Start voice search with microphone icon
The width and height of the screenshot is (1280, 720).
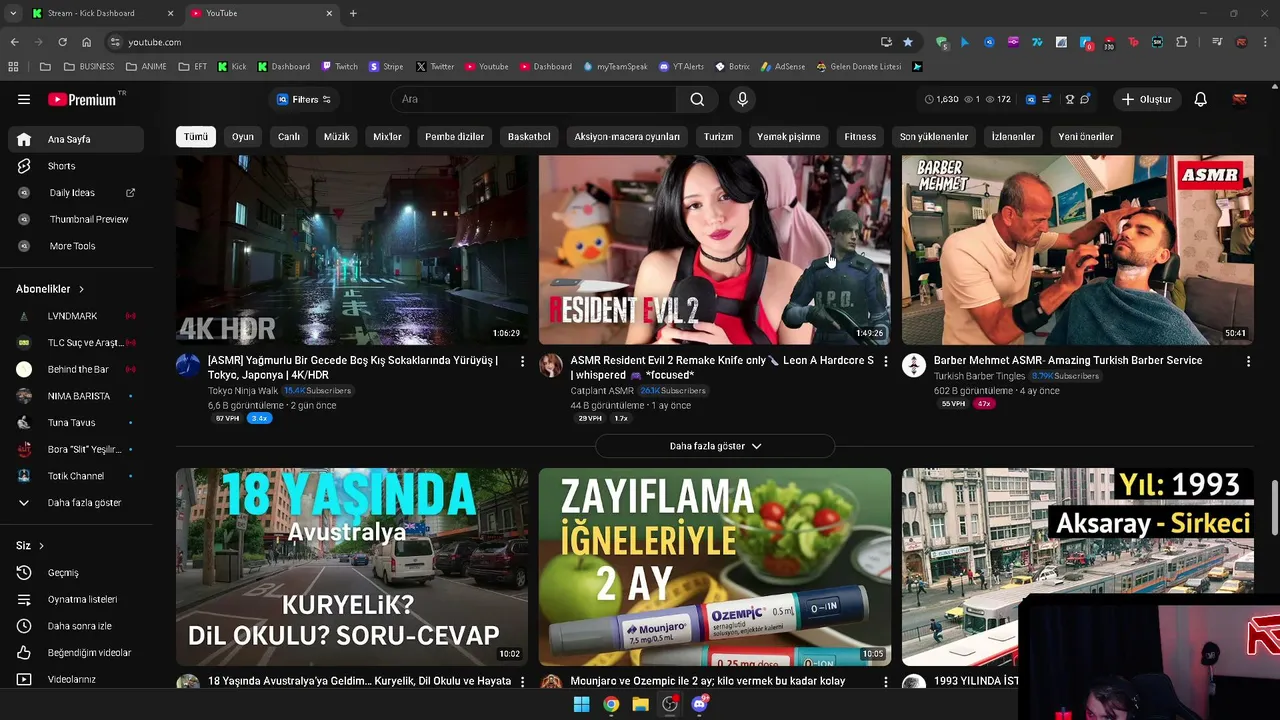(x=742, y=99)
